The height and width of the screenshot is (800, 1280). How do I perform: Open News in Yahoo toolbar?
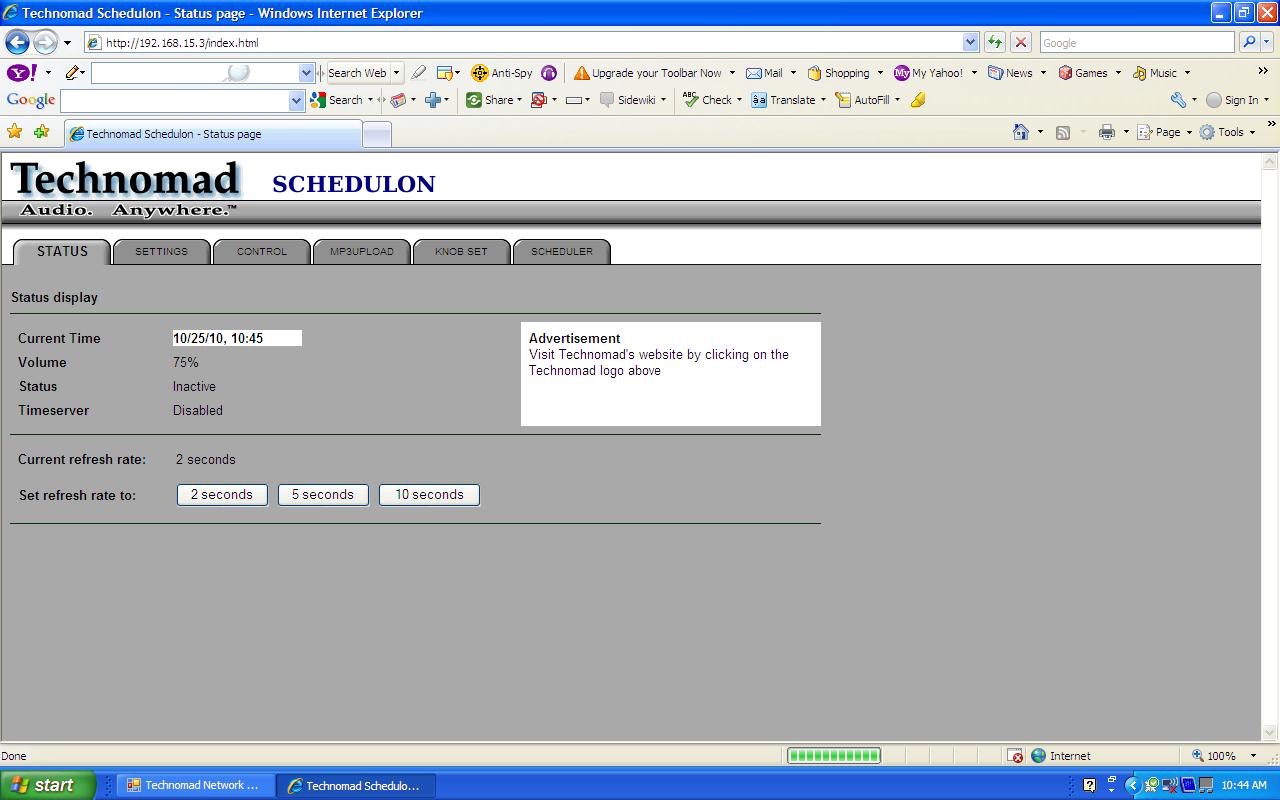click(1010, 73)
